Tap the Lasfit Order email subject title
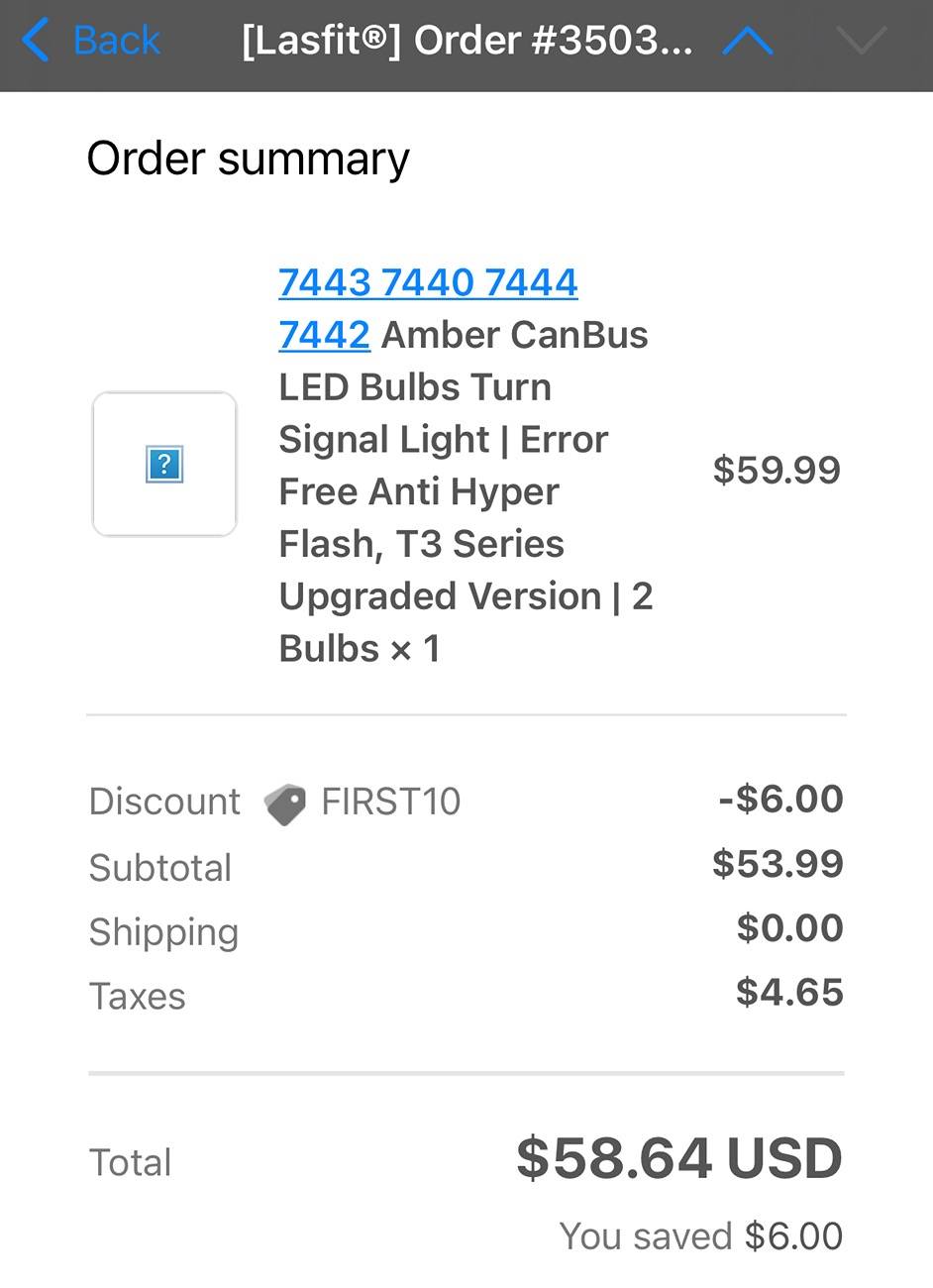Image resolution: width=933 pixels, height=1288 pixels. click(466, 41)
